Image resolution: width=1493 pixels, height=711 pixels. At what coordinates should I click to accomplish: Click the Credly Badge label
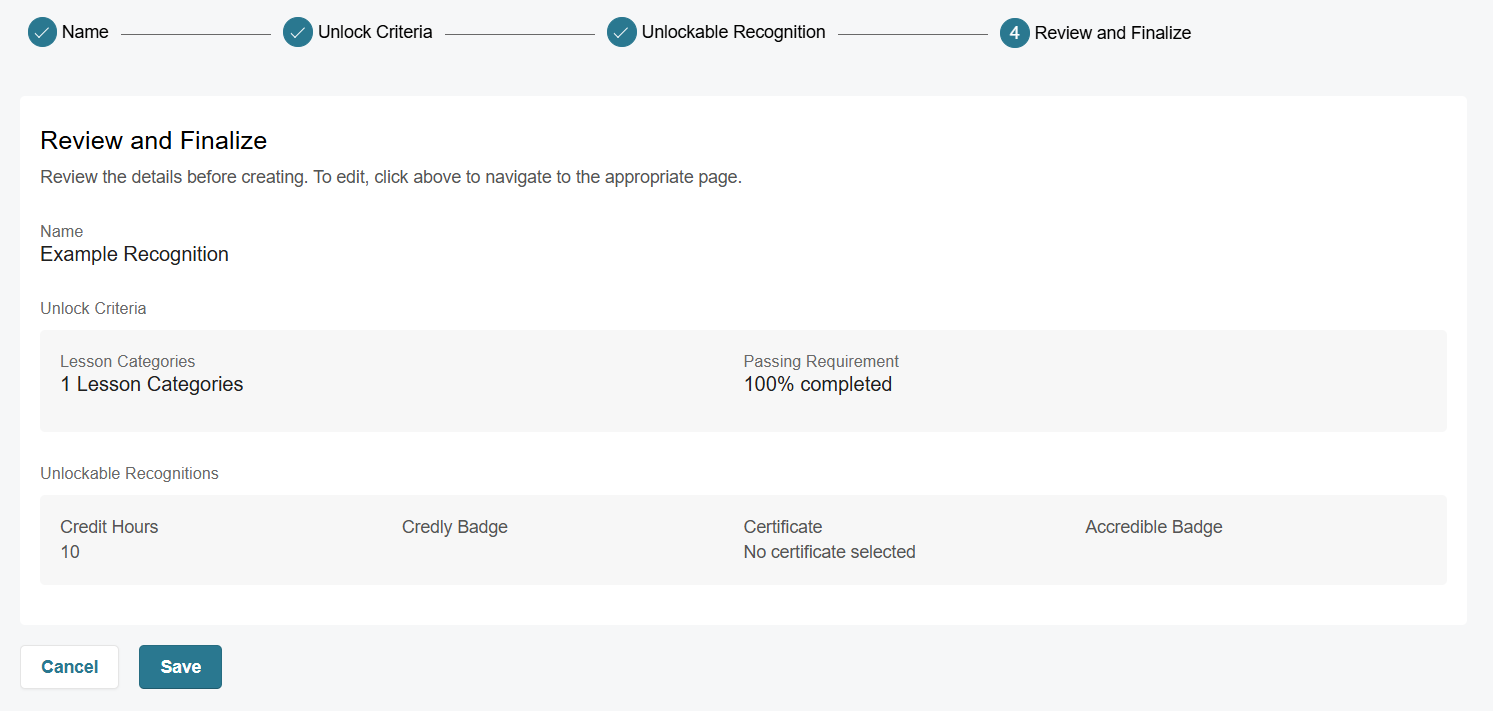coord(454,527)
